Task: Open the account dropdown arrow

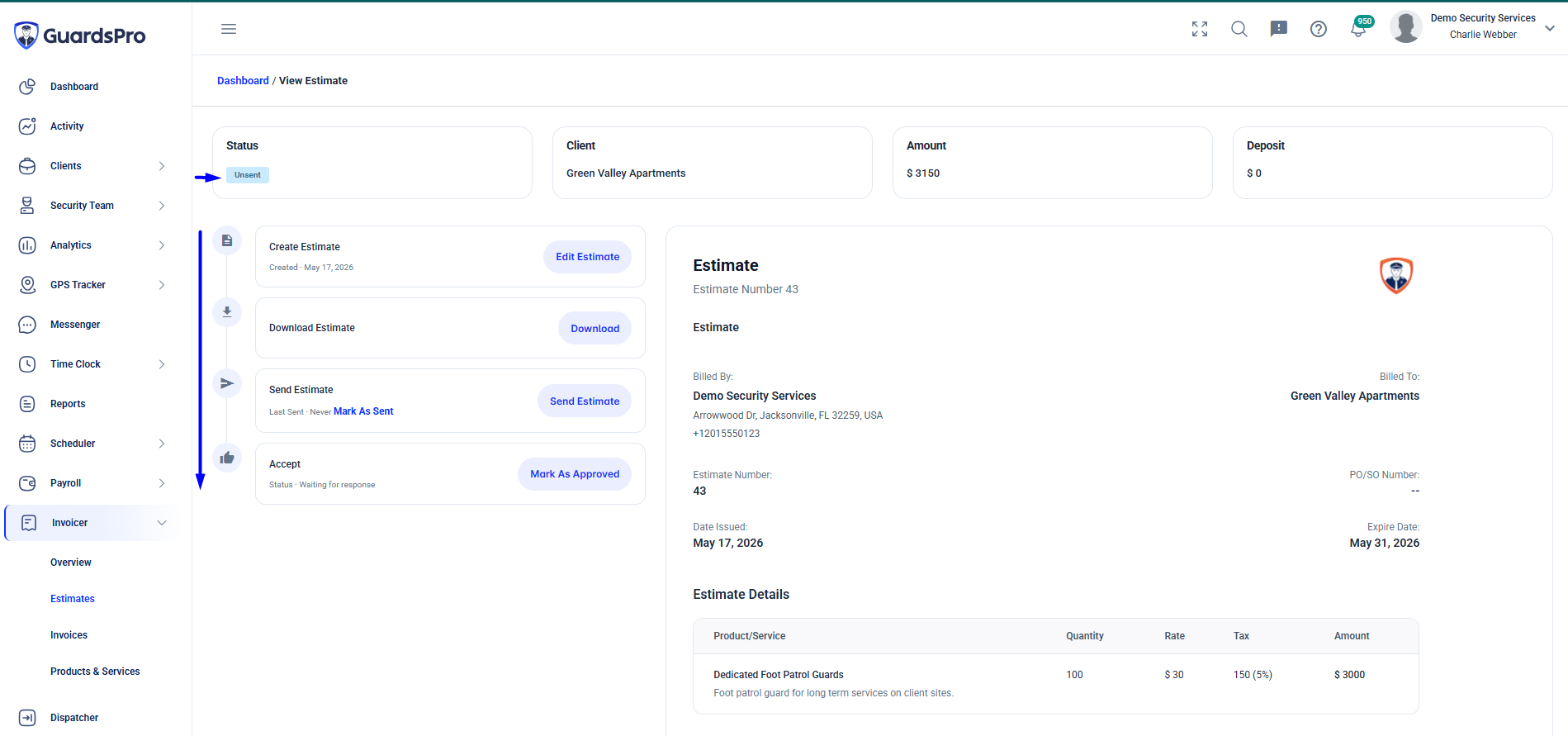Action: click(1550, 28)
